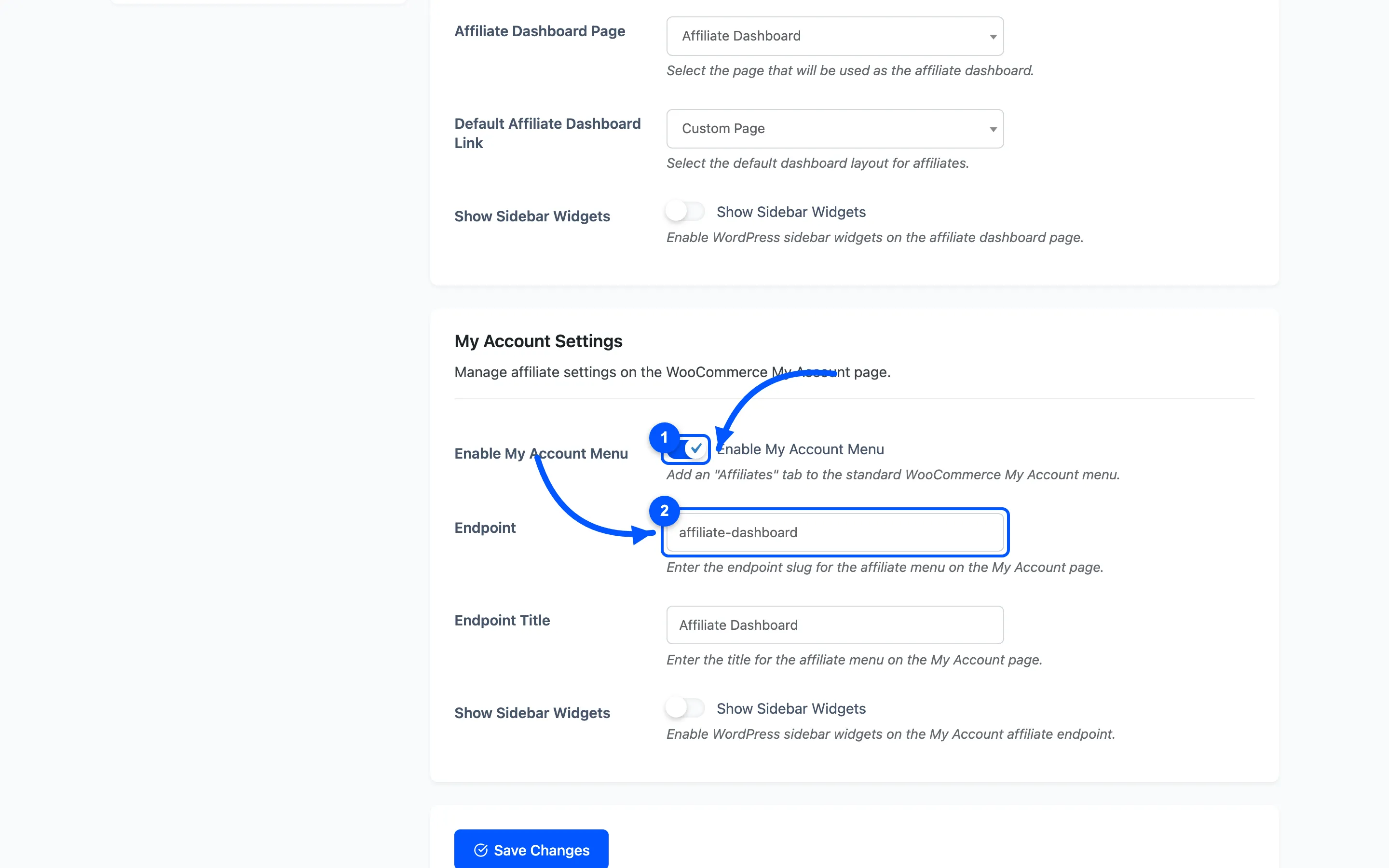Viewport: 1389px width, 868px height.
Task: Click the 'Default Affiliate Dashboard Link' label
Action: [547, 133]
